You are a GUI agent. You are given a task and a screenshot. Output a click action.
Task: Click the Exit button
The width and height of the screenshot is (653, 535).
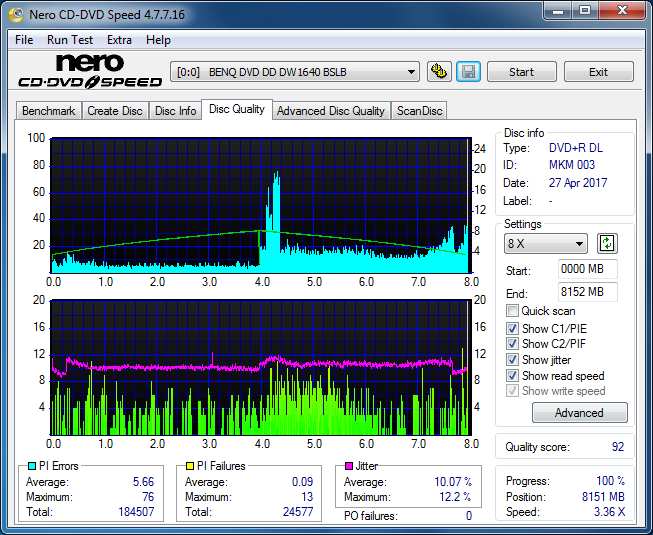[x=598, y=72]
